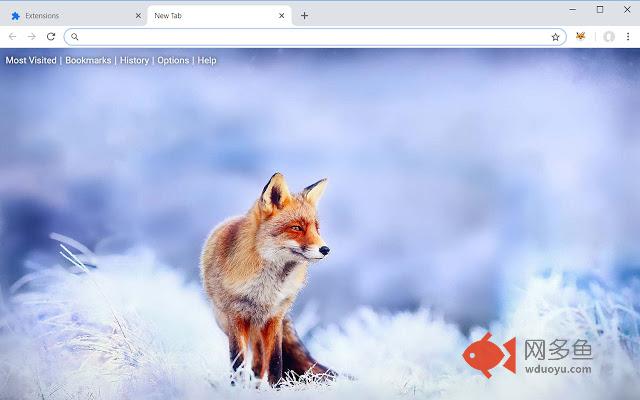The width and height of the screenshot is (640, 400).
Task: Open the user profile avatar
Action: click(609, 37)
